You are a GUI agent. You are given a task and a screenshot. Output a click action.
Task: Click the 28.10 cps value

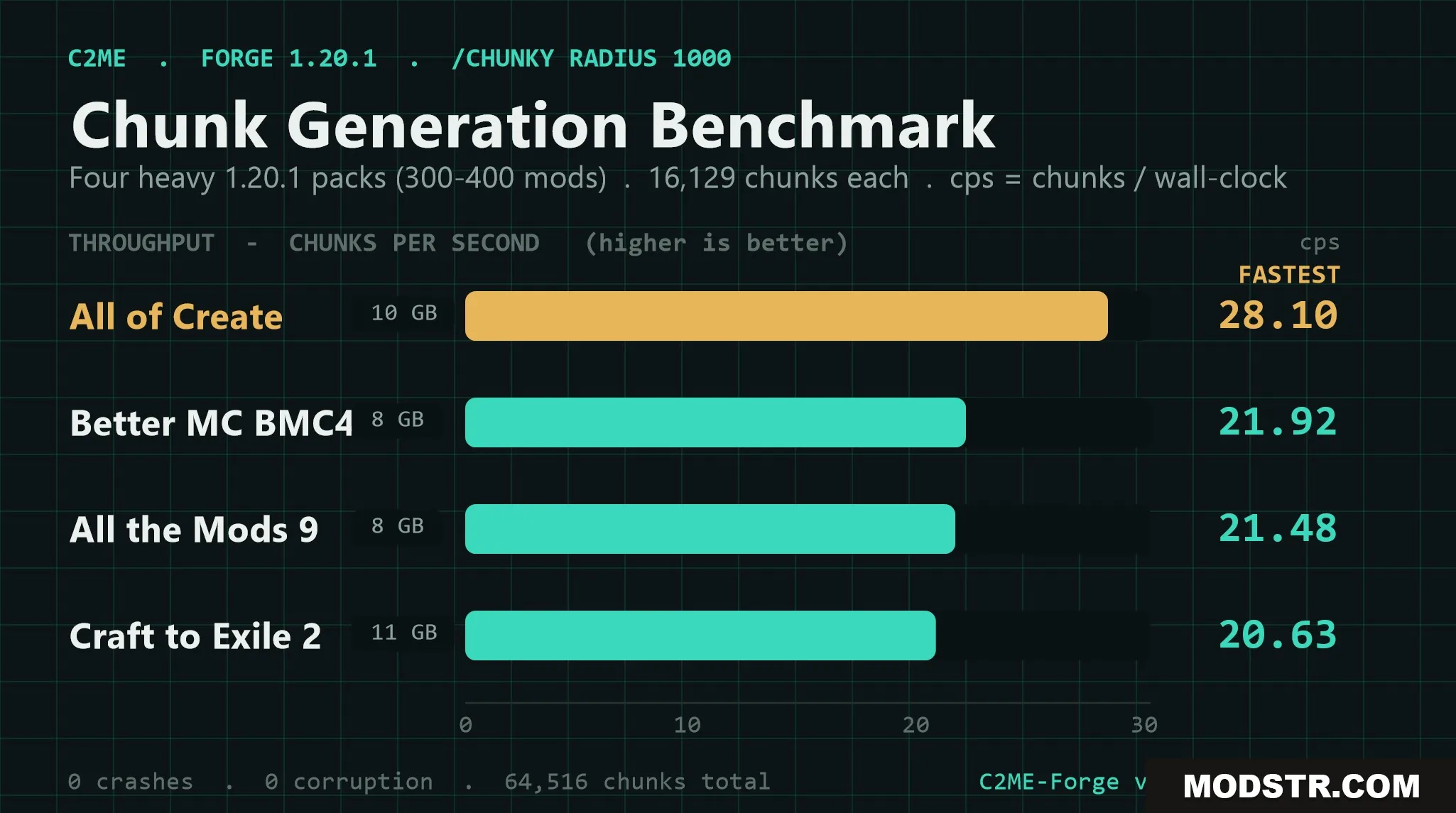tap(1278, 315)
